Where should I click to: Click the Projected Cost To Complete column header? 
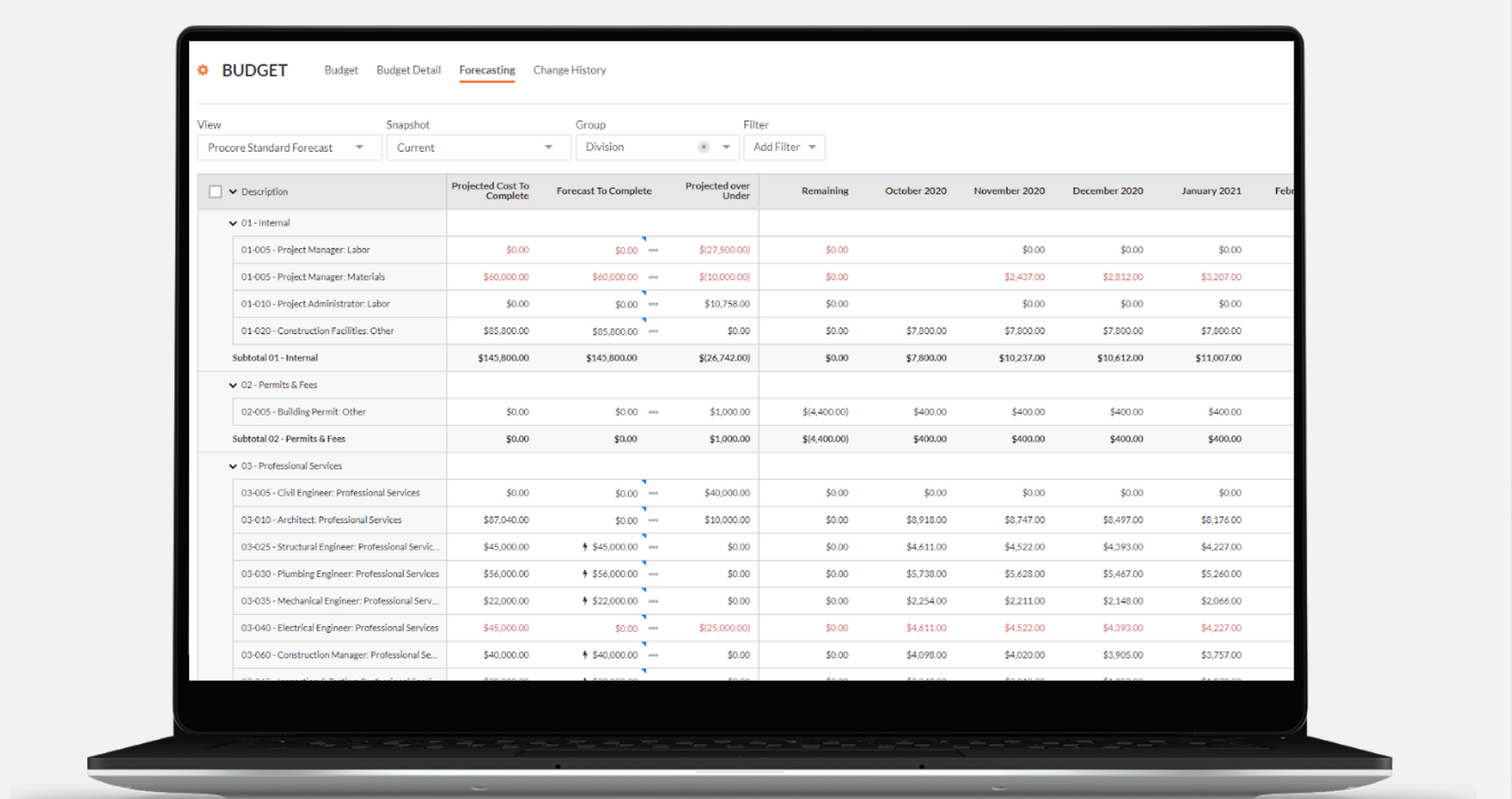click(491, 190)
